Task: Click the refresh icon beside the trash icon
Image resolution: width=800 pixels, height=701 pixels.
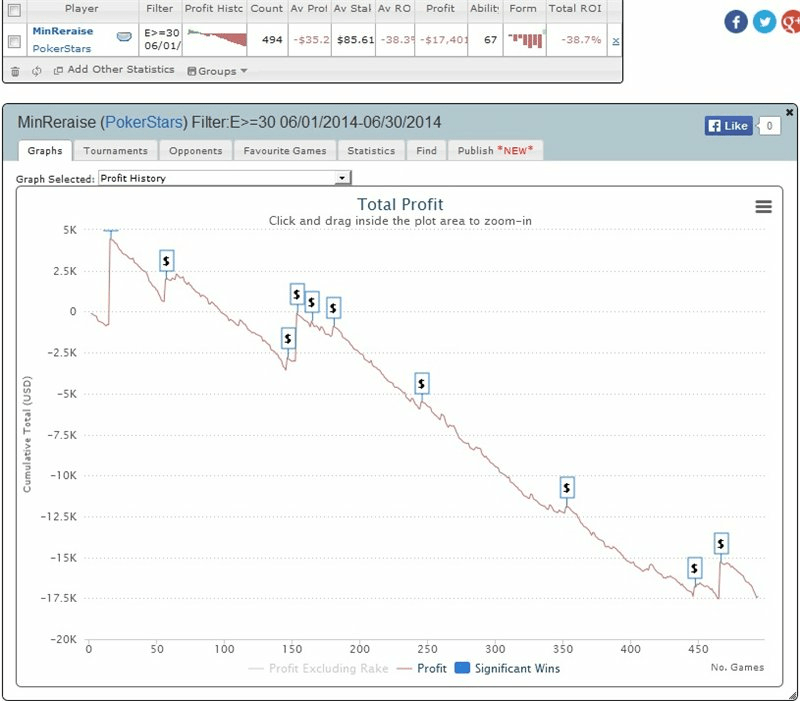Action: (x=36, y=71)
